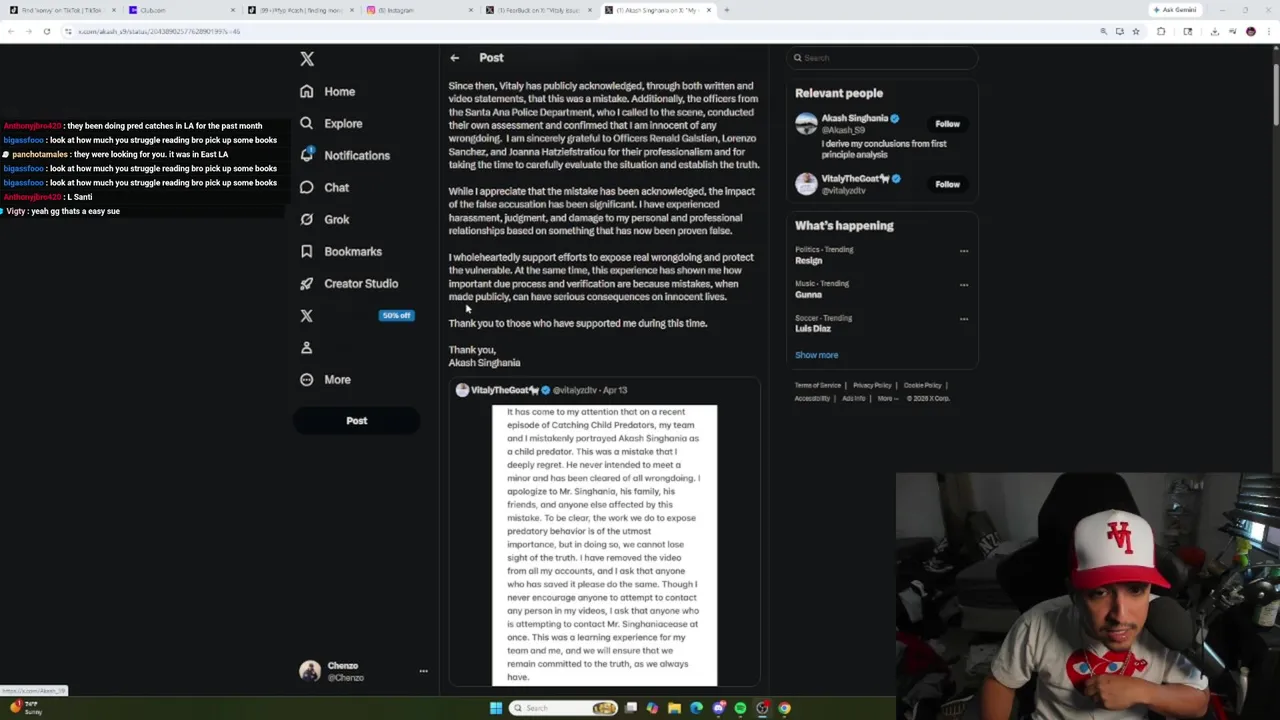1280x720 pixels.
Task: Click Show more under What's happening
Action: click(817, 355)
